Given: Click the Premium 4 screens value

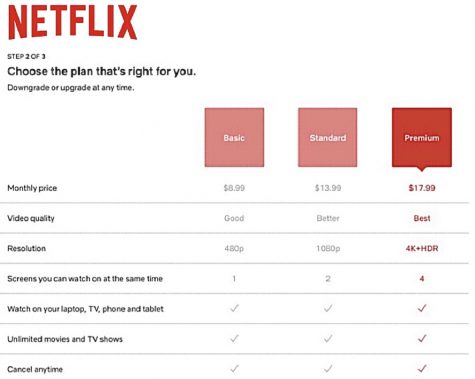Looking at the screenshot, I should click(422, 279).
